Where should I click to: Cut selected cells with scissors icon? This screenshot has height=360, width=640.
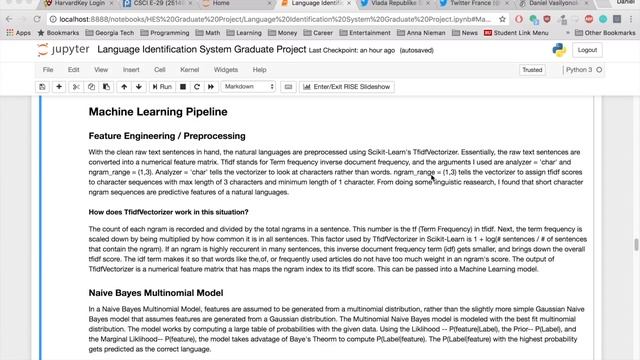(x=76, y=87)
